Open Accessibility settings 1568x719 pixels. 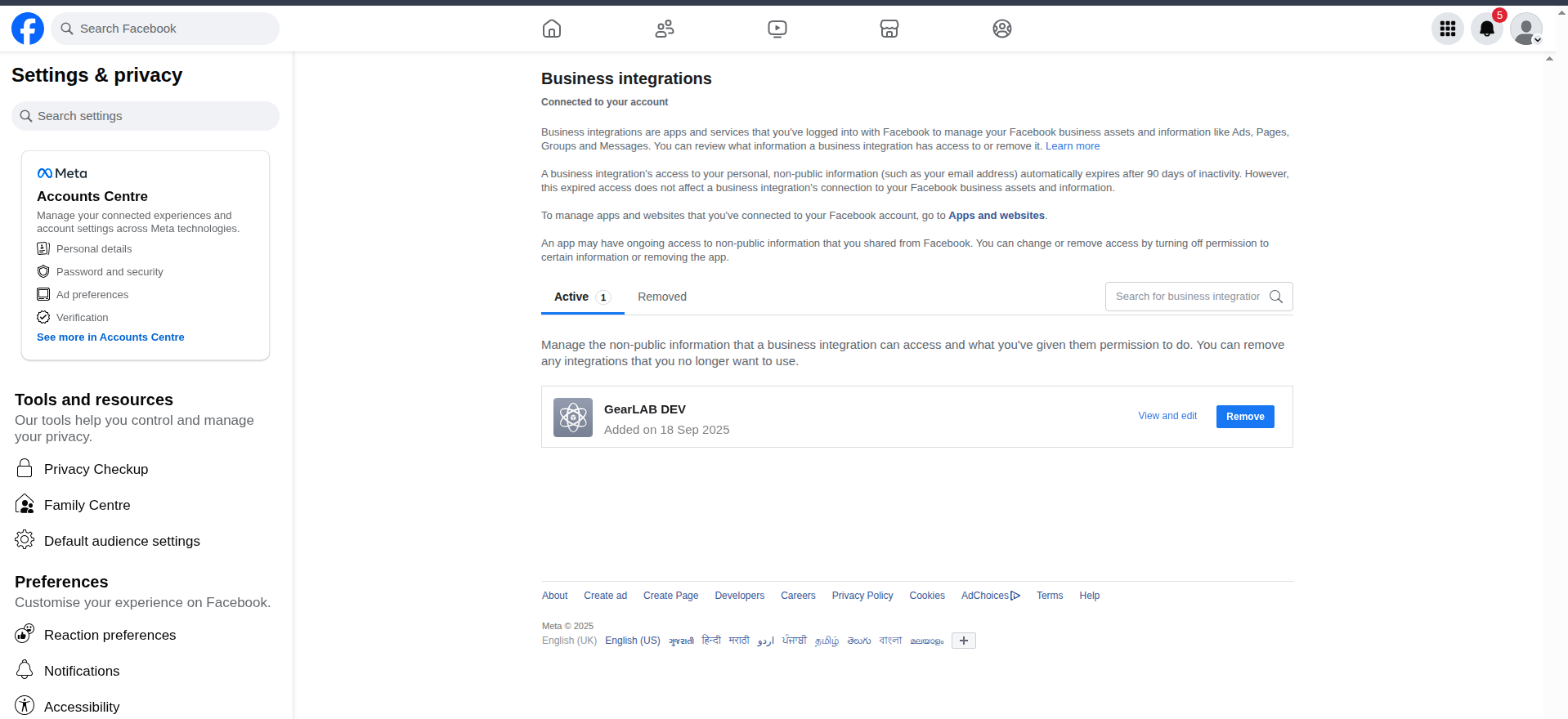[x=82, y=707]
